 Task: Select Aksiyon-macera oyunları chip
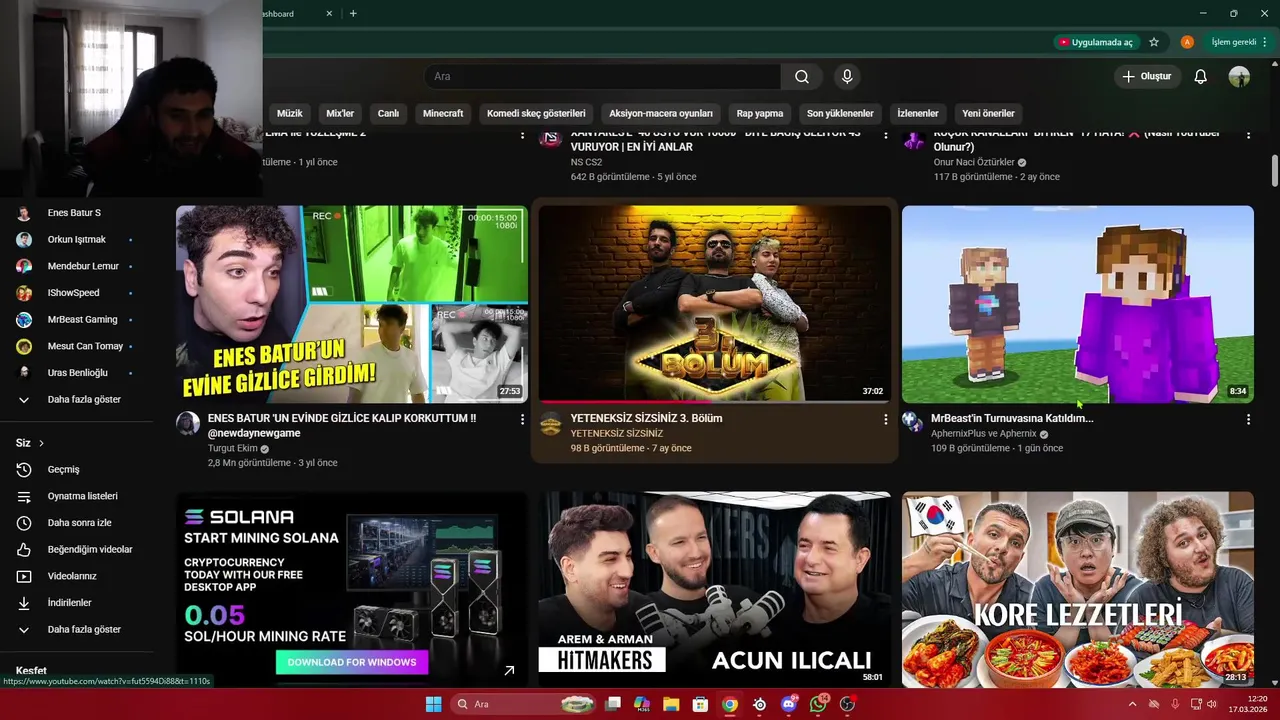tap(661, 113)
